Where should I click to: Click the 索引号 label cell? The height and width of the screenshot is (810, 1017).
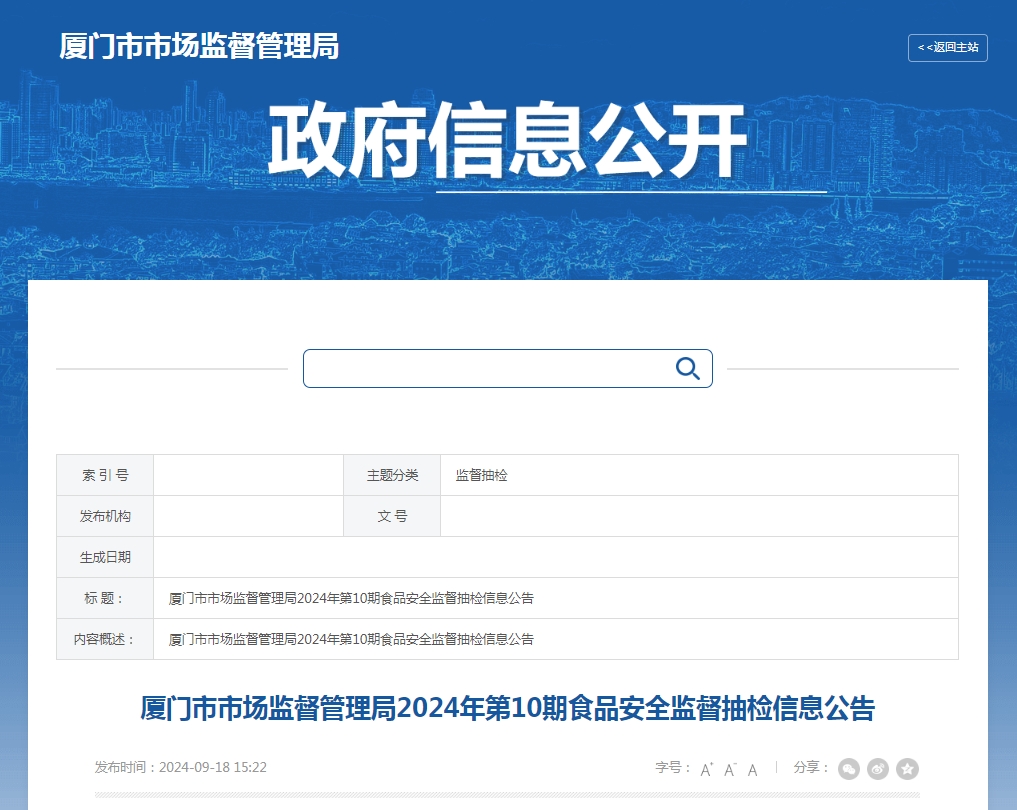[105, 475]
